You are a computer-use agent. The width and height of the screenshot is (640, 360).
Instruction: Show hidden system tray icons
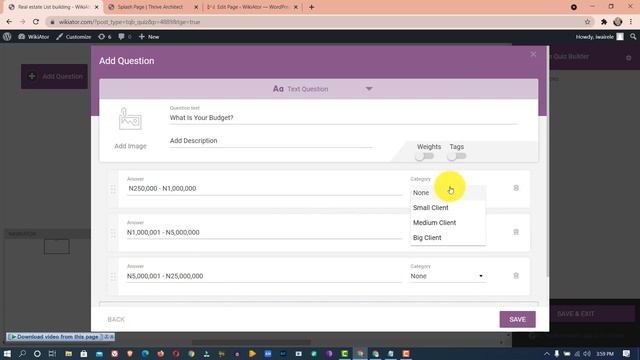point(547,353)
